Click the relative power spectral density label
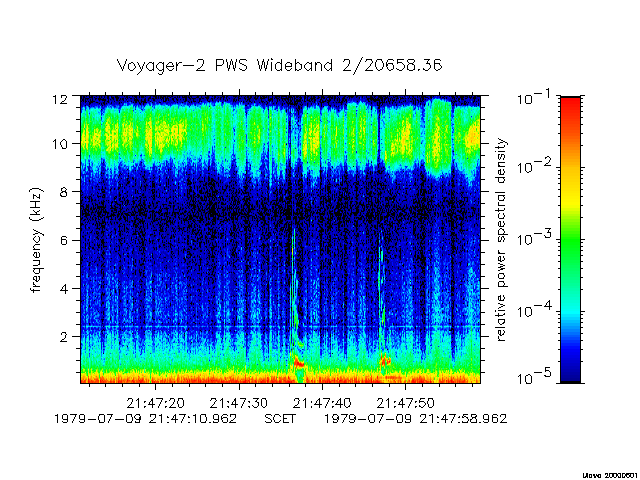The image size is (640, 480). (501, 240)
